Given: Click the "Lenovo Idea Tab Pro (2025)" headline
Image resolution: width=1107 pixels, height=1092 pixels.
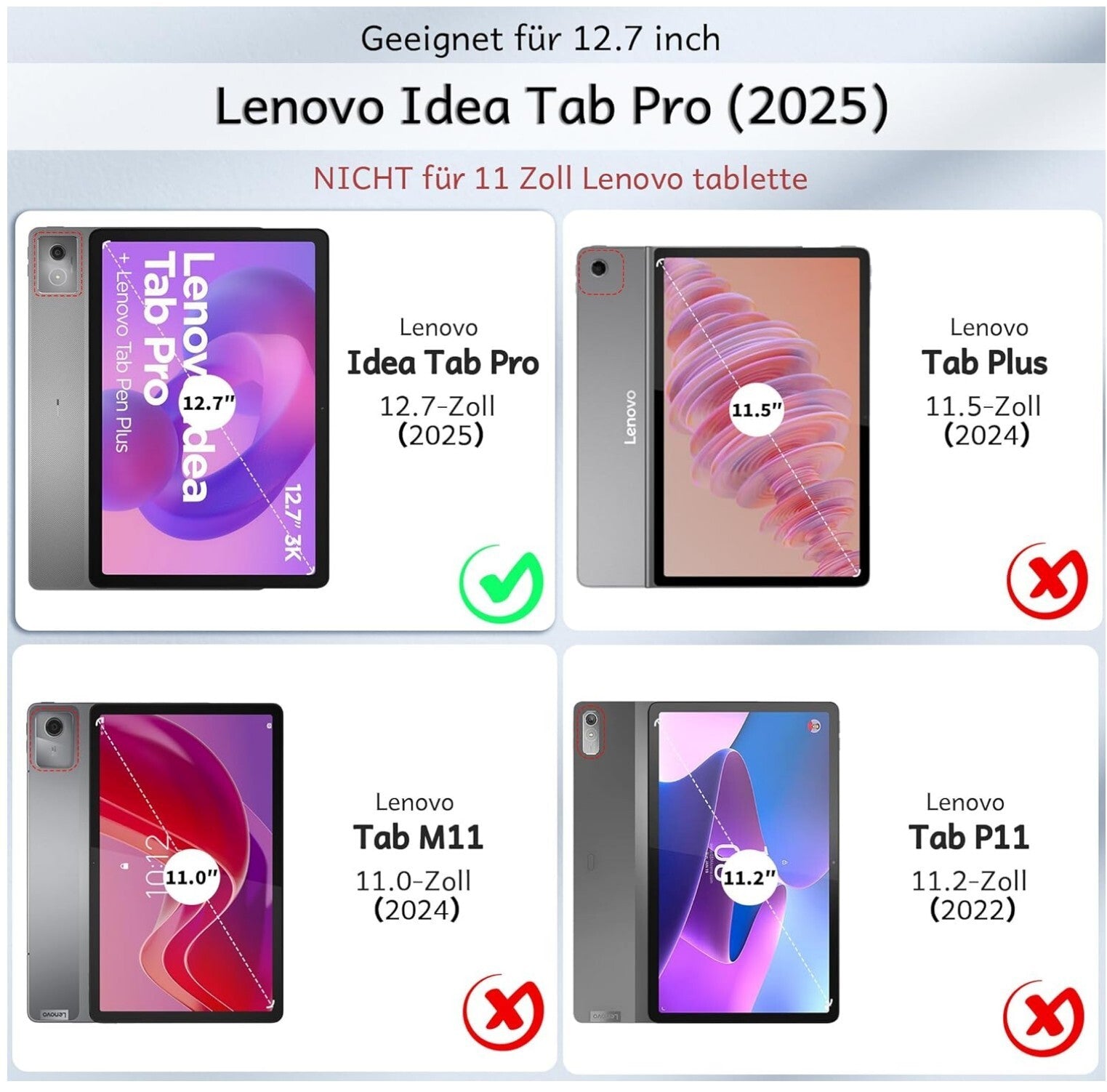Looking at the screenshot, I should 552,107.
